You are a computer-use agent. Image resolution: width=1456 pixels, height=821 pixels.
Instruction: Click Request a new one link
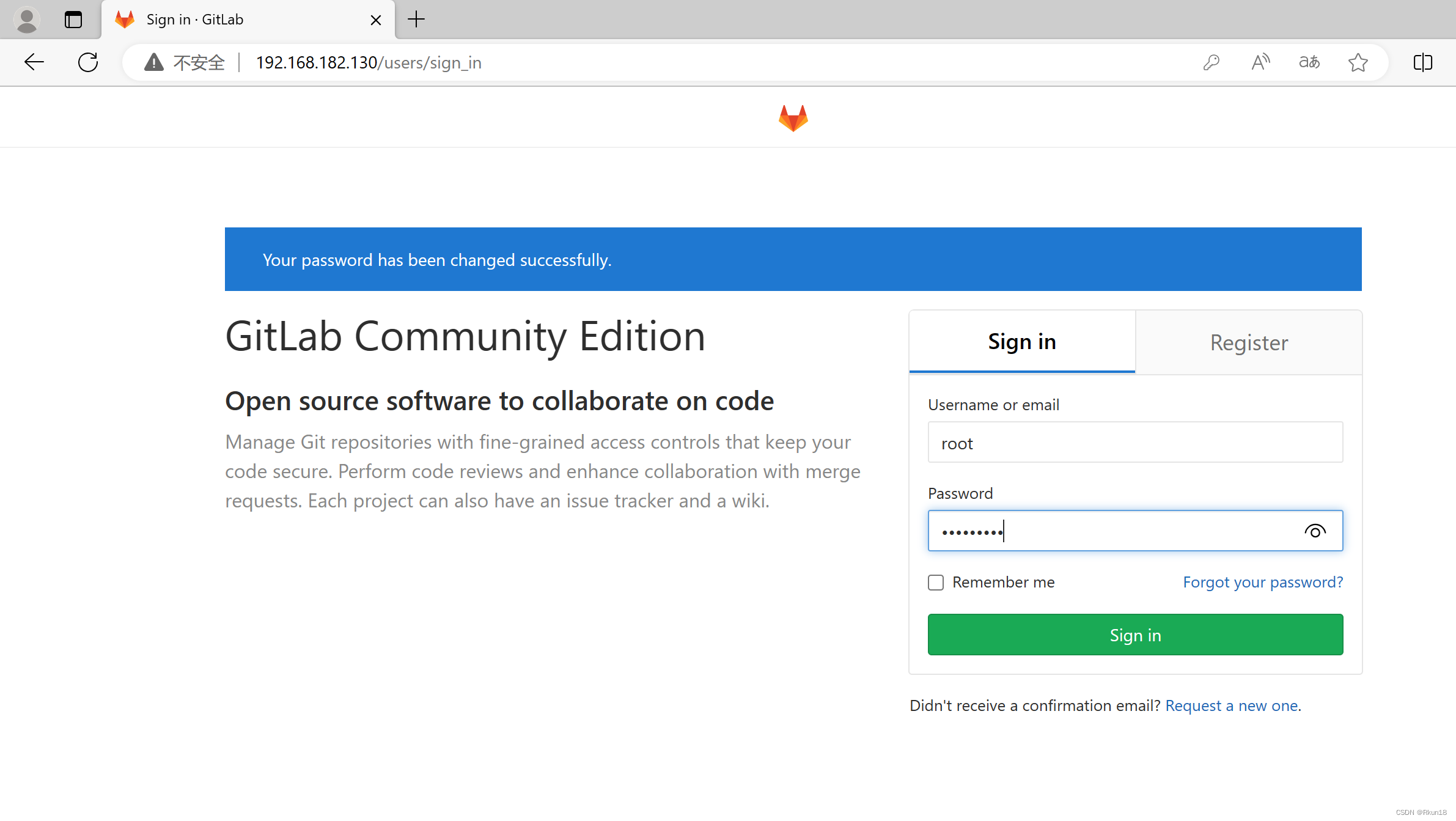1233,705
